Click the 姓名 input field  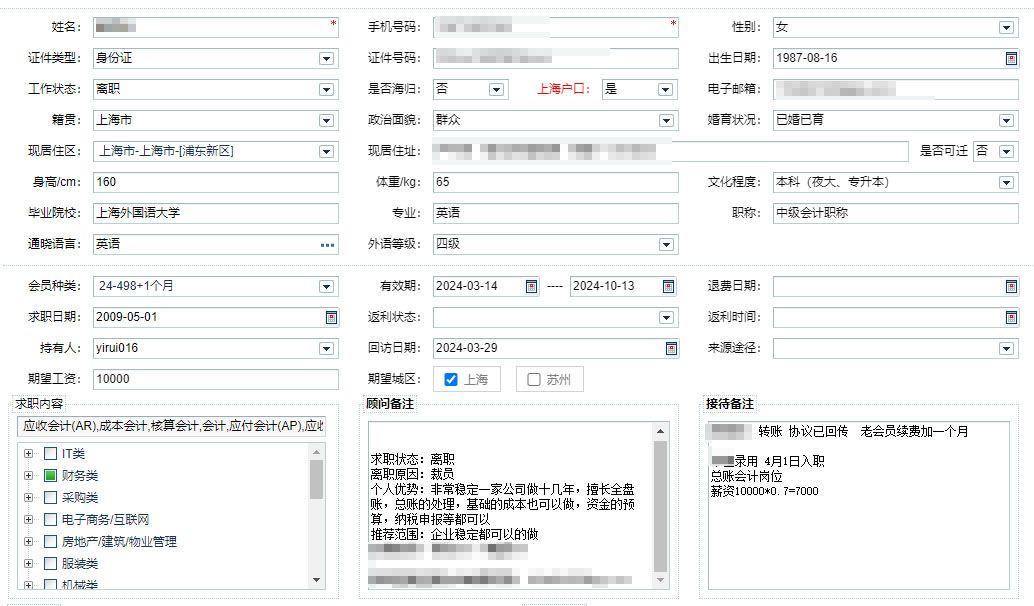[216, 27]
